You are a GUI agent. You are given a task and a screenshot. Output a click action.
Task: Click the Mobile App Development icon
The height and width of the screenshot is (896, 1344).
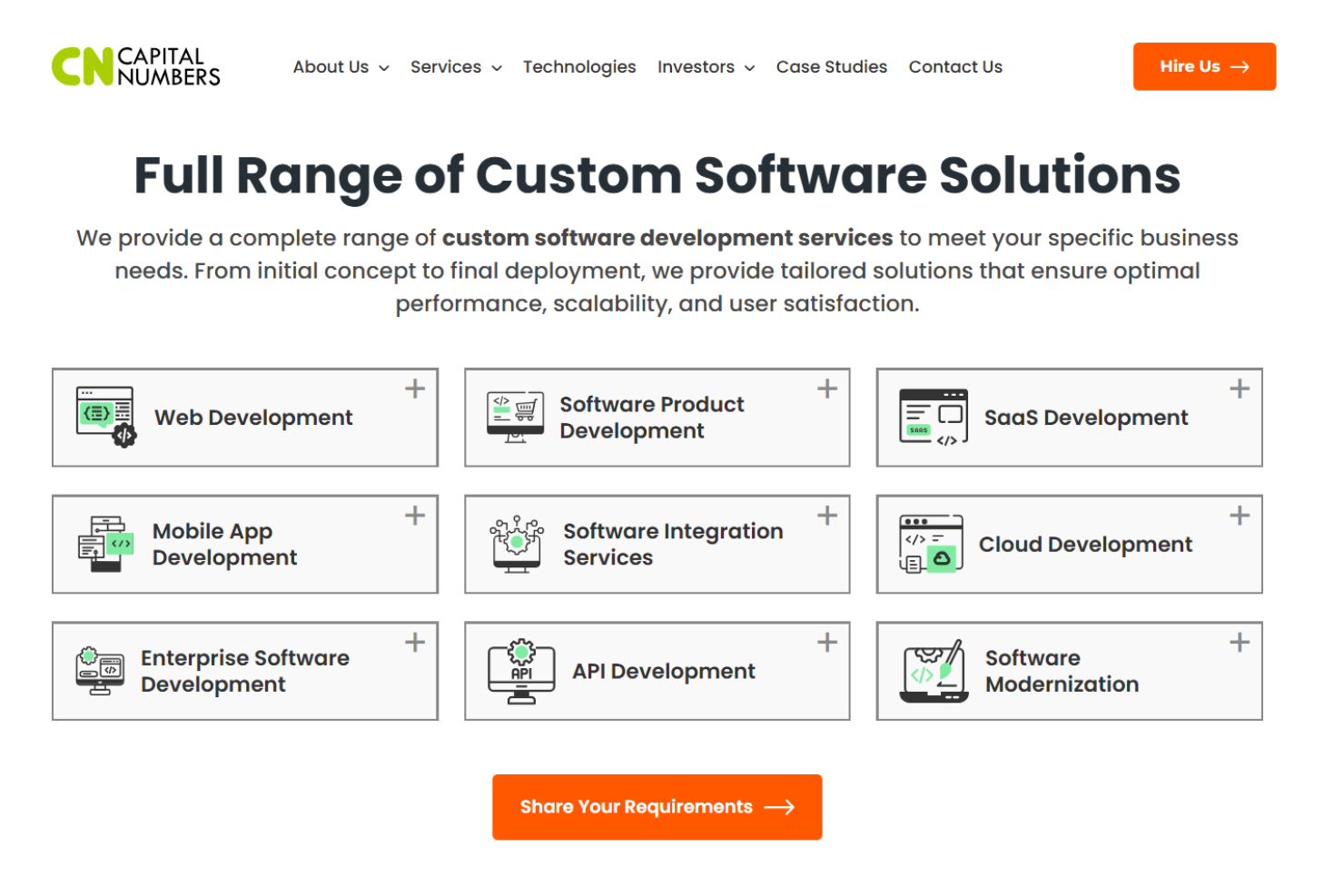[105, 544]
